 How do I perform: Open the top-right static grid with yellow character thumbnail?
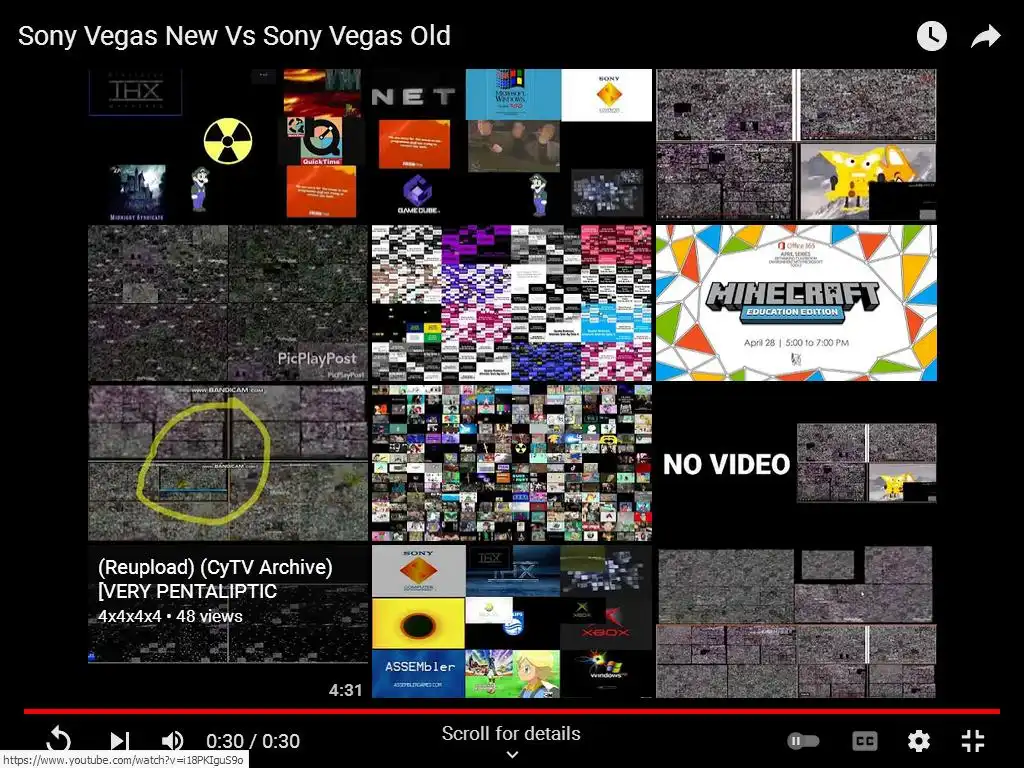[x=796, y=145]
